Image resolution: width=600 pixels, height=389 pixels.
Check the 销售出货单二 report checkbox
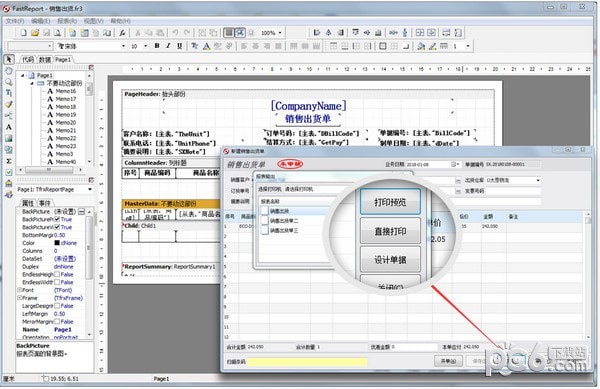click(265, 221)
